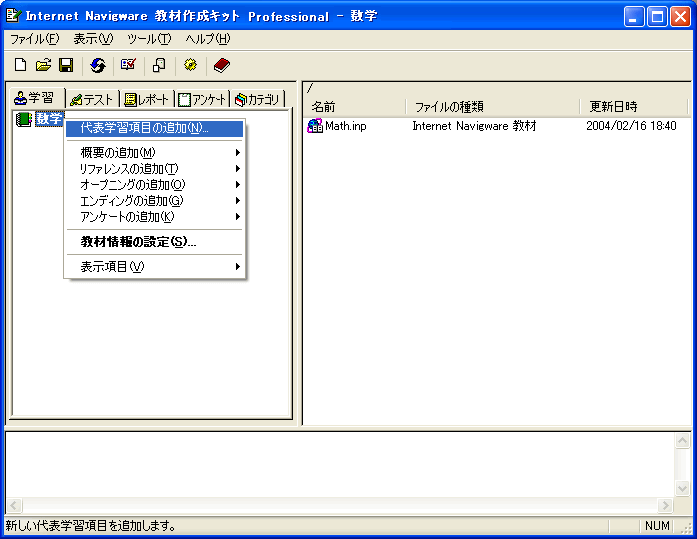Expand the オープニングの追加(O) submenu
This screenshot has width=697, height=539.
point(154,184)
